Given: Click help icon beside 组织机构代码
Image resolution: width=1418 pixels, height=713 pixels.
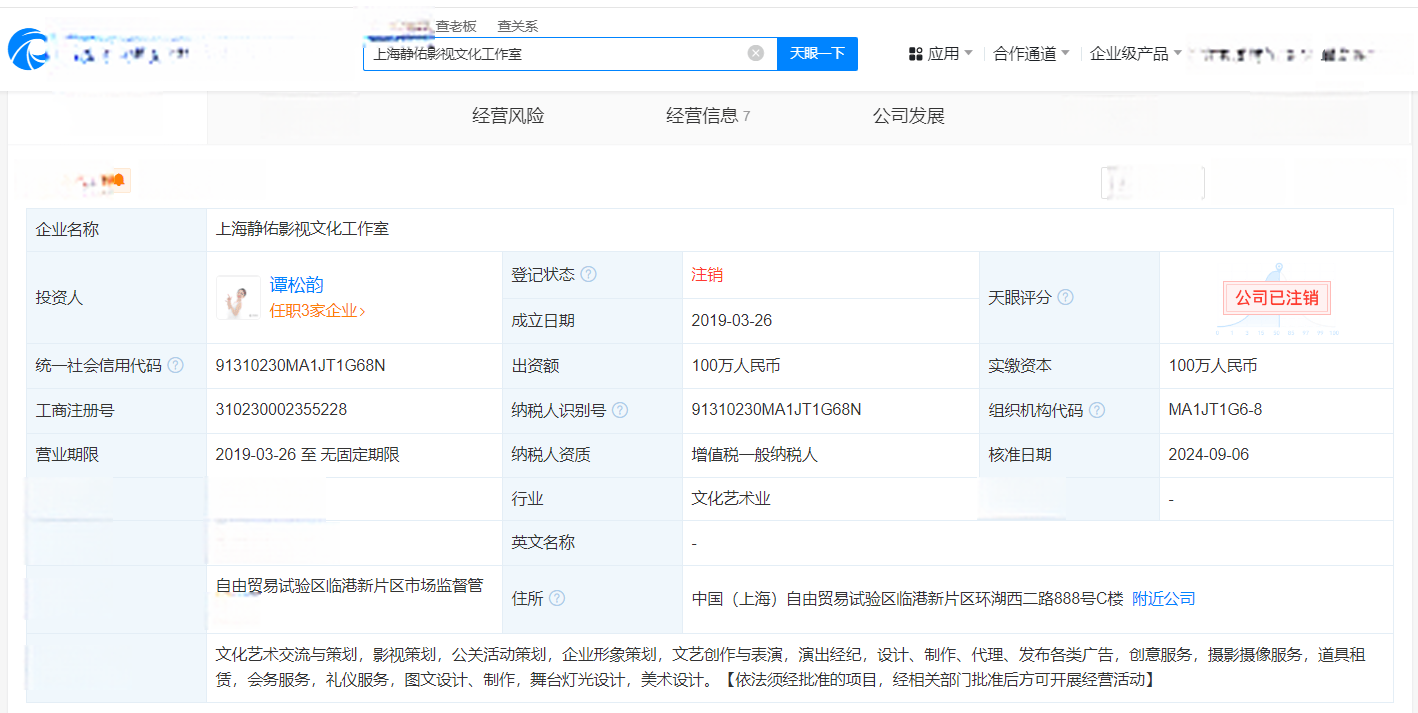Looking at the screenshot, I should coord(1097,410).
